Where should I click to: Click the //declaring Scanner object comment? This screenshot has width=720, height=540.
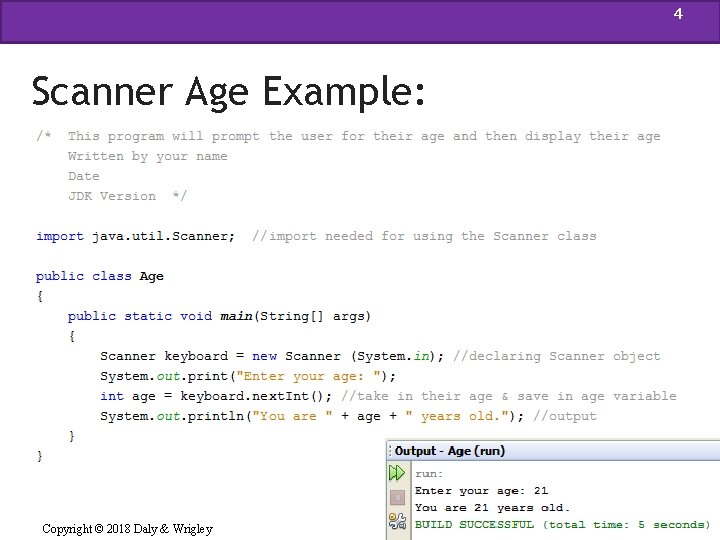pos(557,356)
